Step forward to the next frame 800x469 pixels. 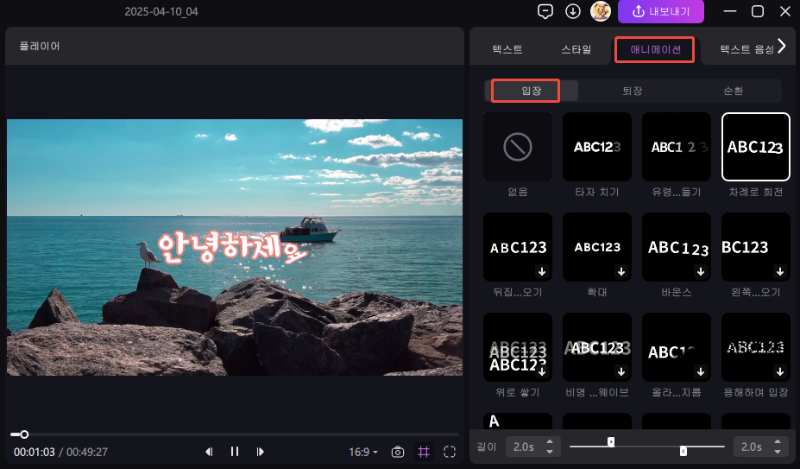(x=260, y=452)
